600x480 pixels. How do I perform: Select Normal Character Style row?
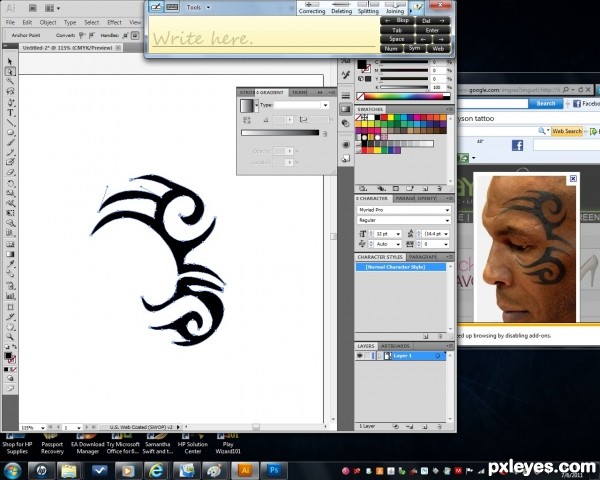tap(401, 267)
